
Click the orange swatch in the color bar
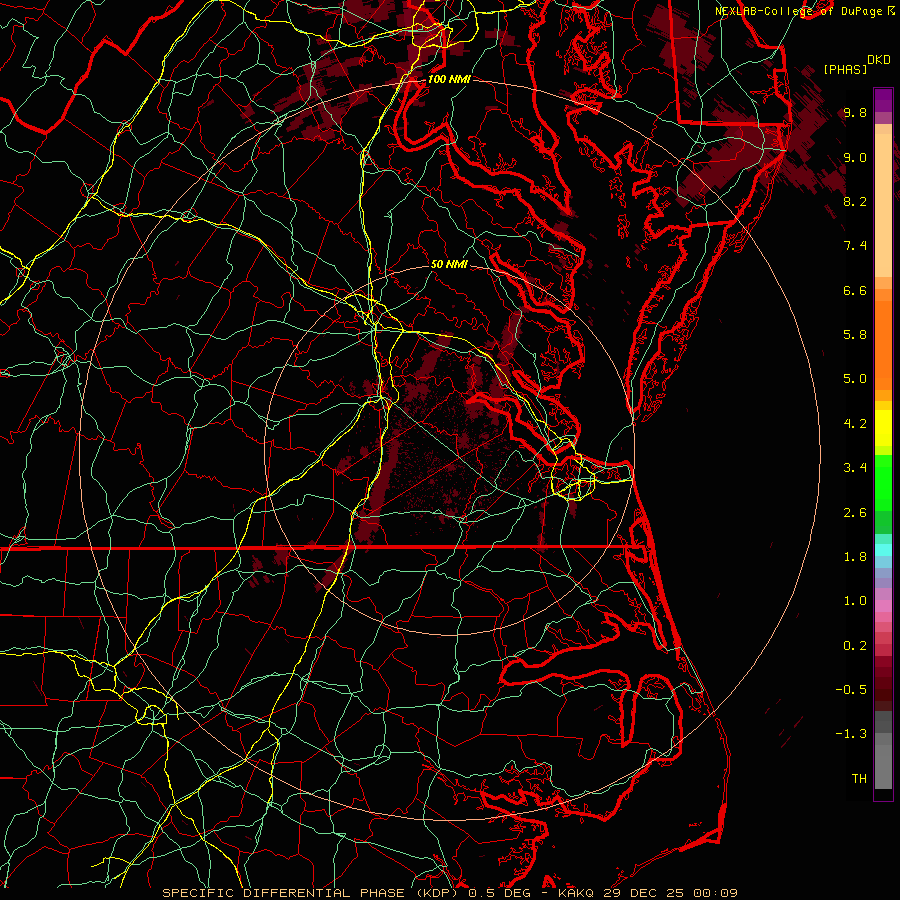tap(883, 346)
